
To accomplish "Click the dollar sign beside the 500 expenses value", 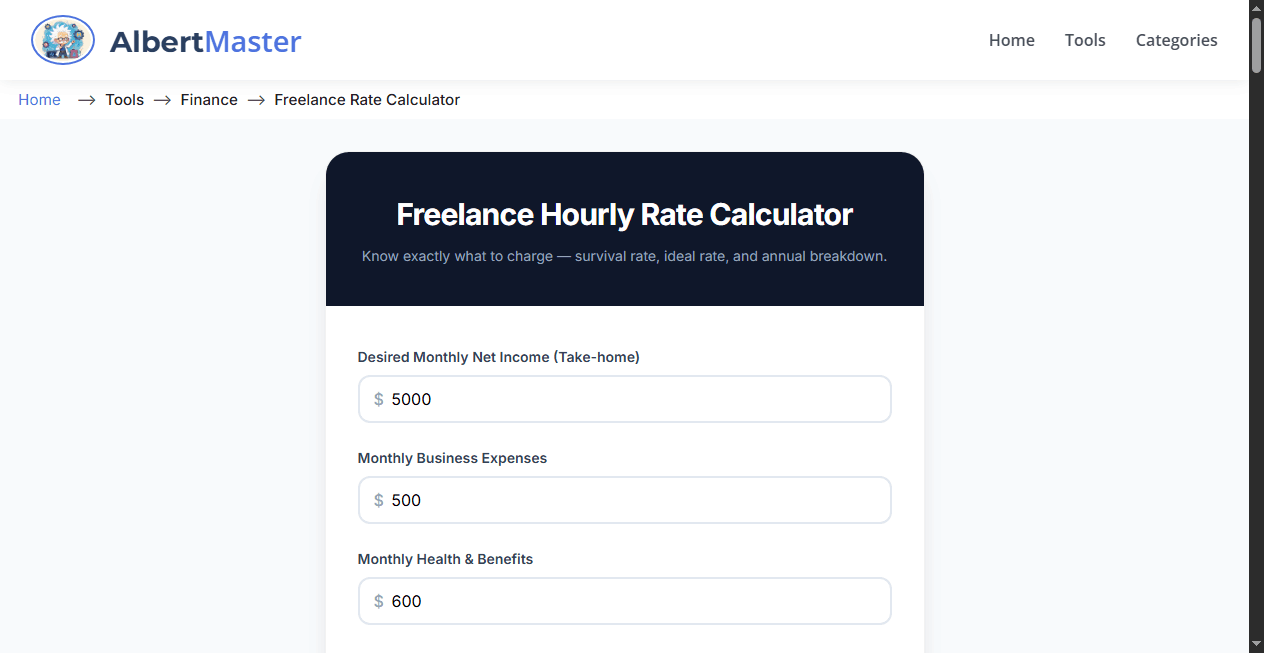I will tap(379, 500).
